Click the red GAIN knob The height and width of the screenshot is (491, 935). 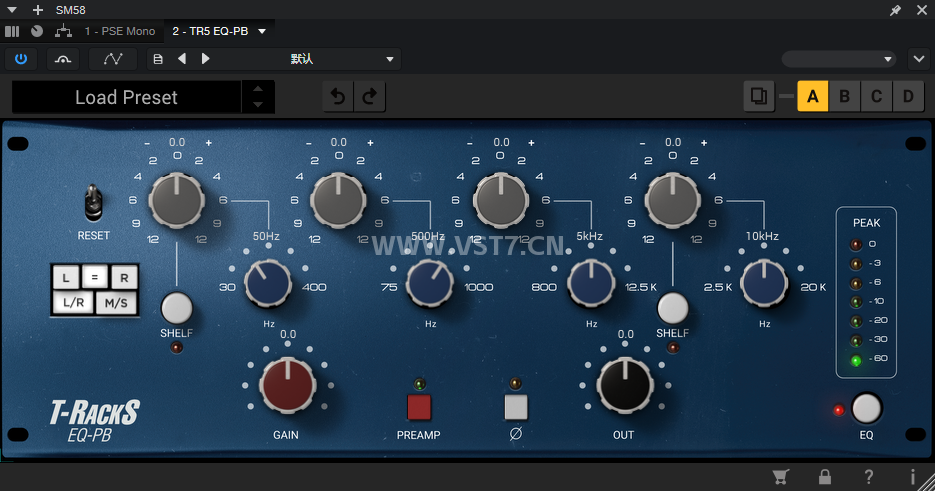coord(287,385)
